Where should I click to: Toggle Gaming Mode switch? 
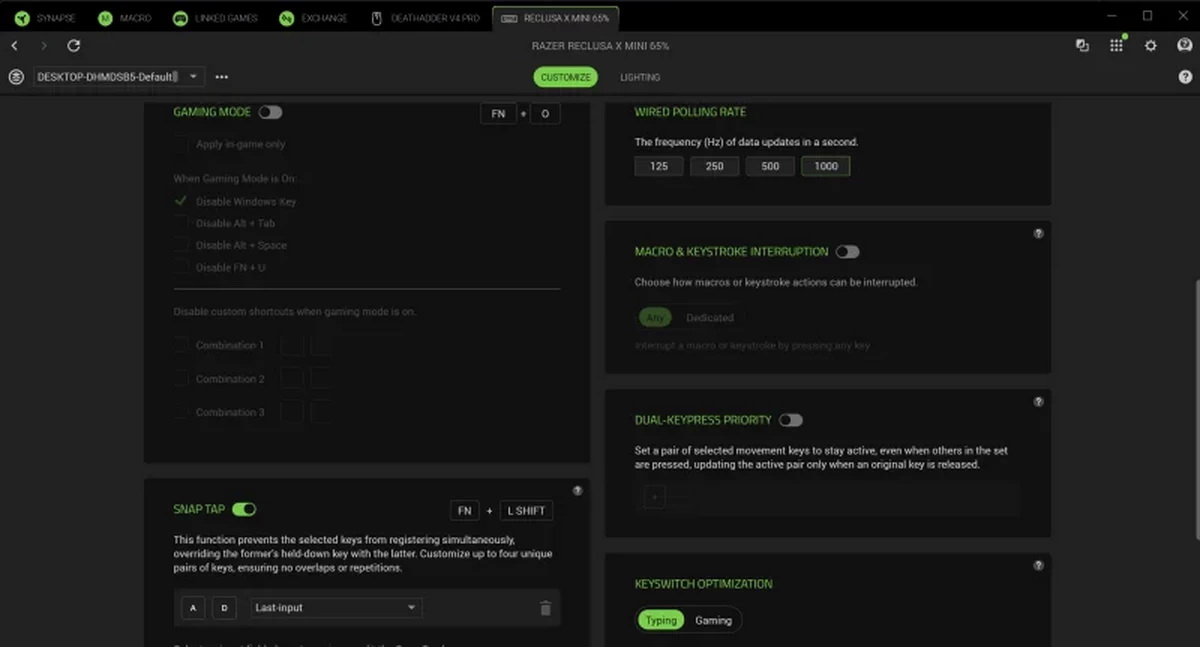[270, 112]
